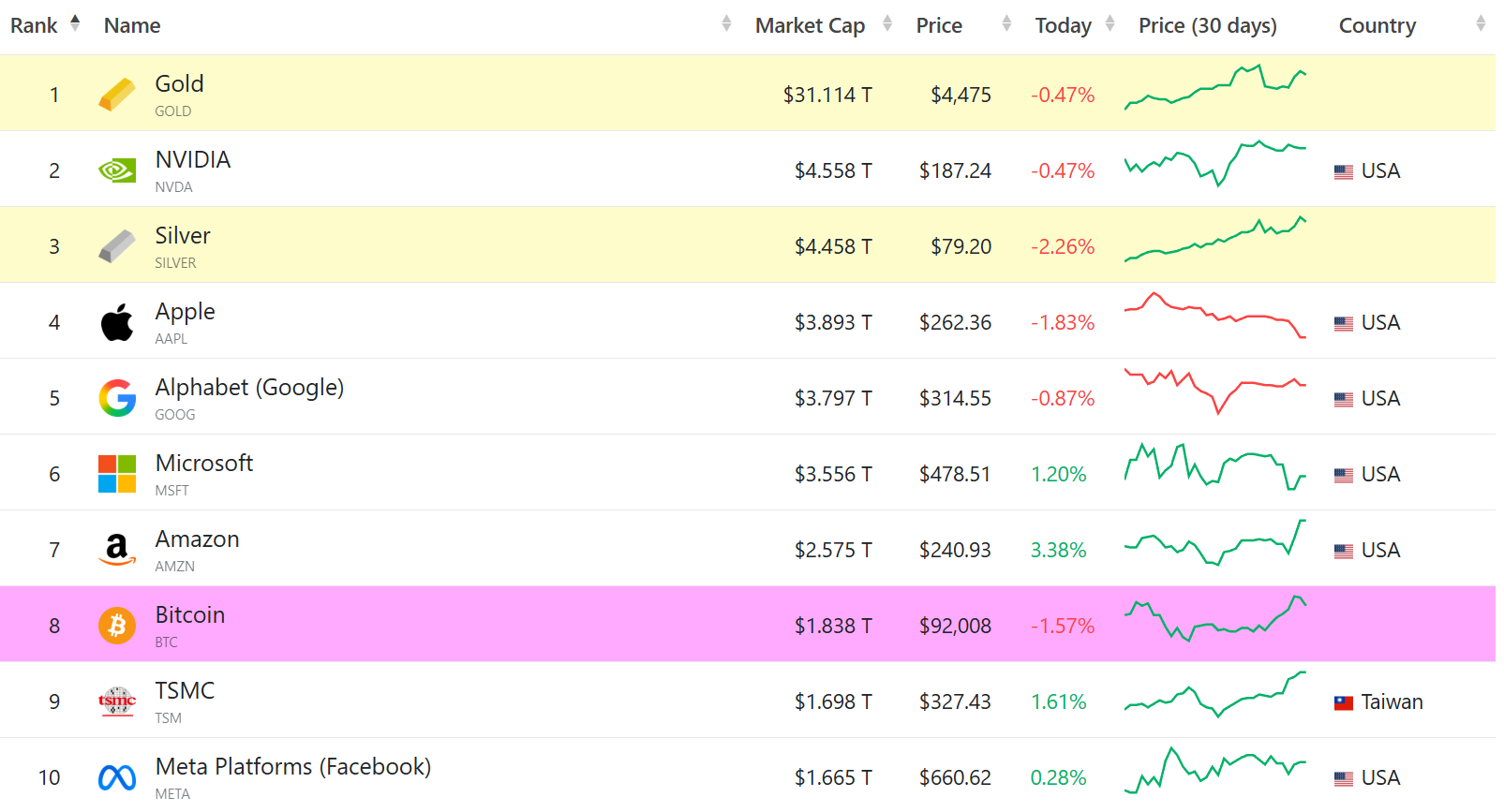Click the Microsoft logo icon
This screenshot has height=812, width=1504.
[x=117, y=474]
